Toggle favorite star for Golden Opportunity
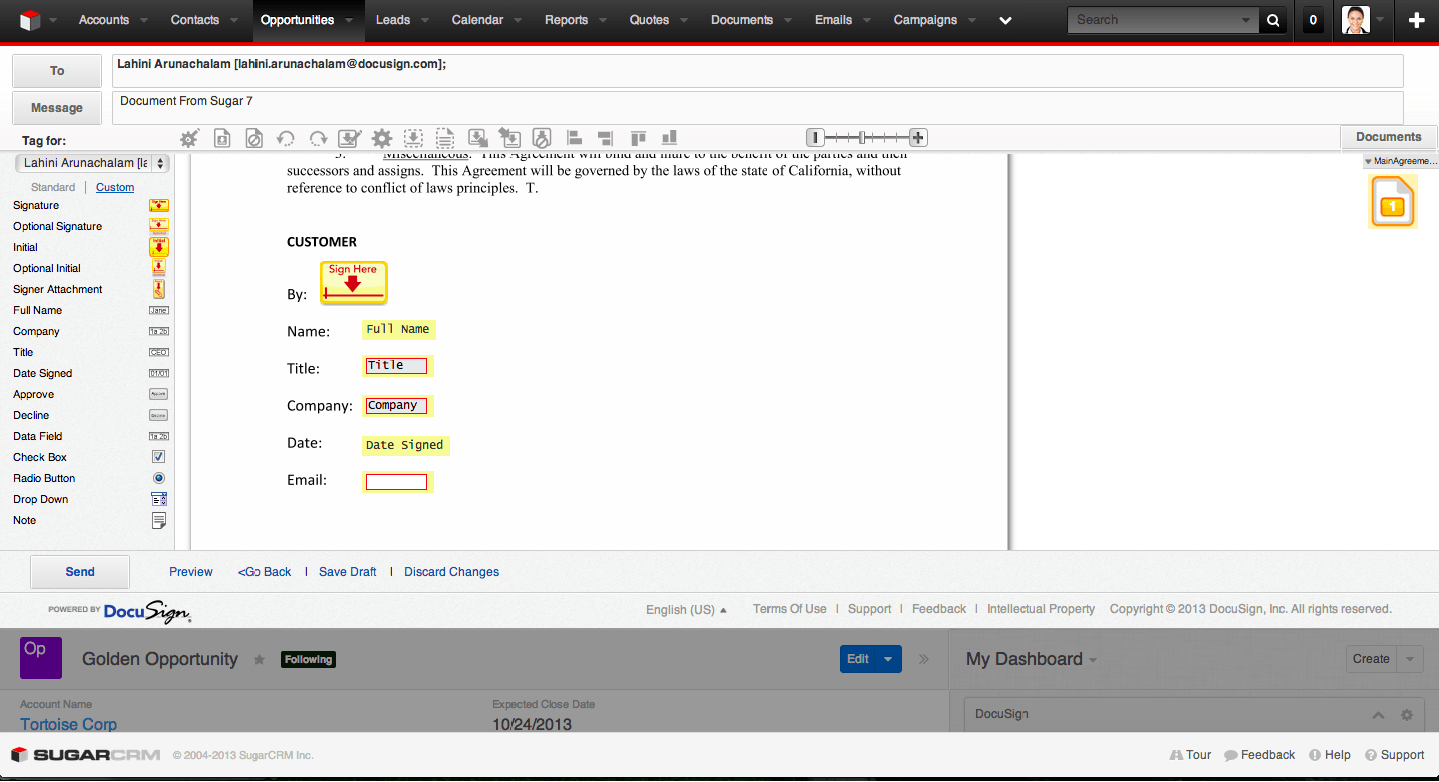Image resolution: width=1439 pixels, height=782 pixels. click(260, 659)
